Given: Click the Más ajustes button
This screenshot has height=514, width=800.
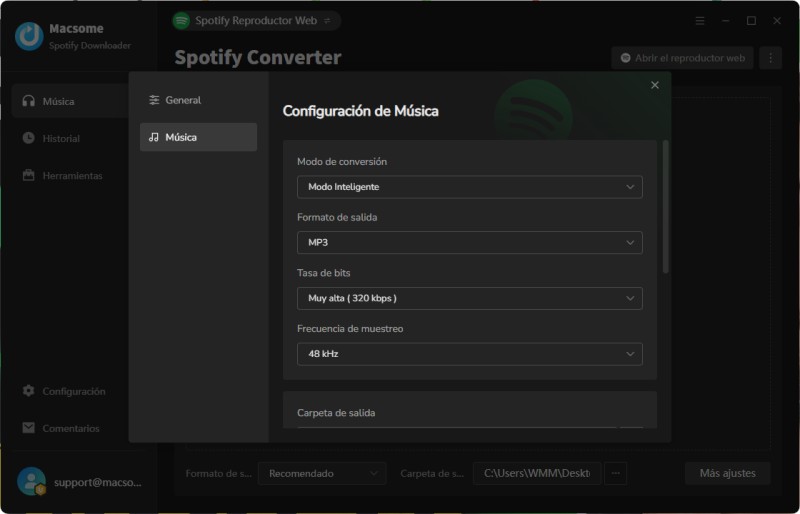Looking at the screenshot, I should click(x=728, y=474).
